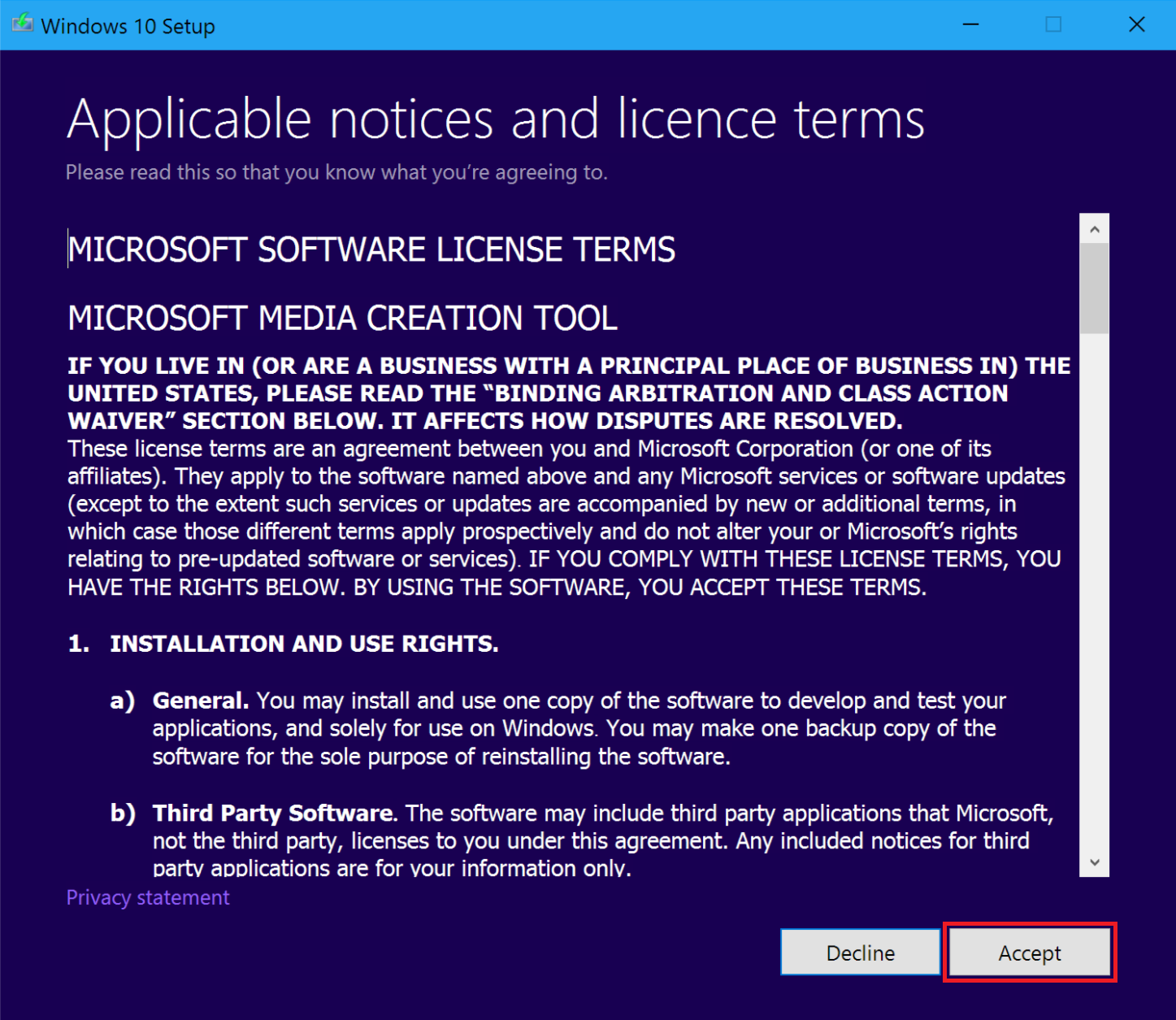Open the Privacy statement link
1176x1020 pixels.
148,897
